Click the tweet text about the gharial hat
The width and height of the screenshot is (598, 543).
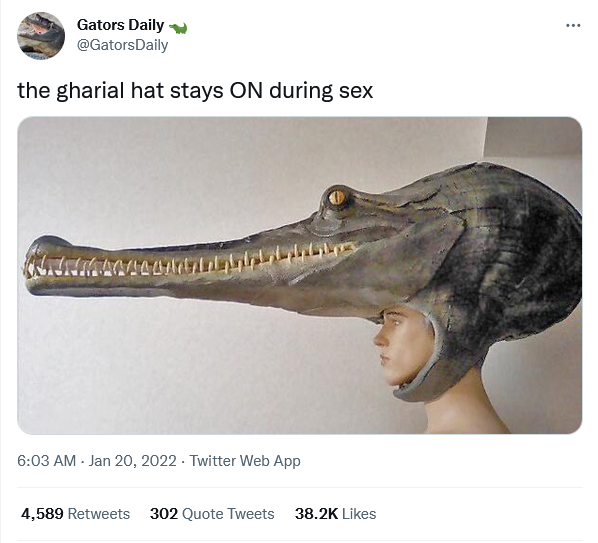195,91
